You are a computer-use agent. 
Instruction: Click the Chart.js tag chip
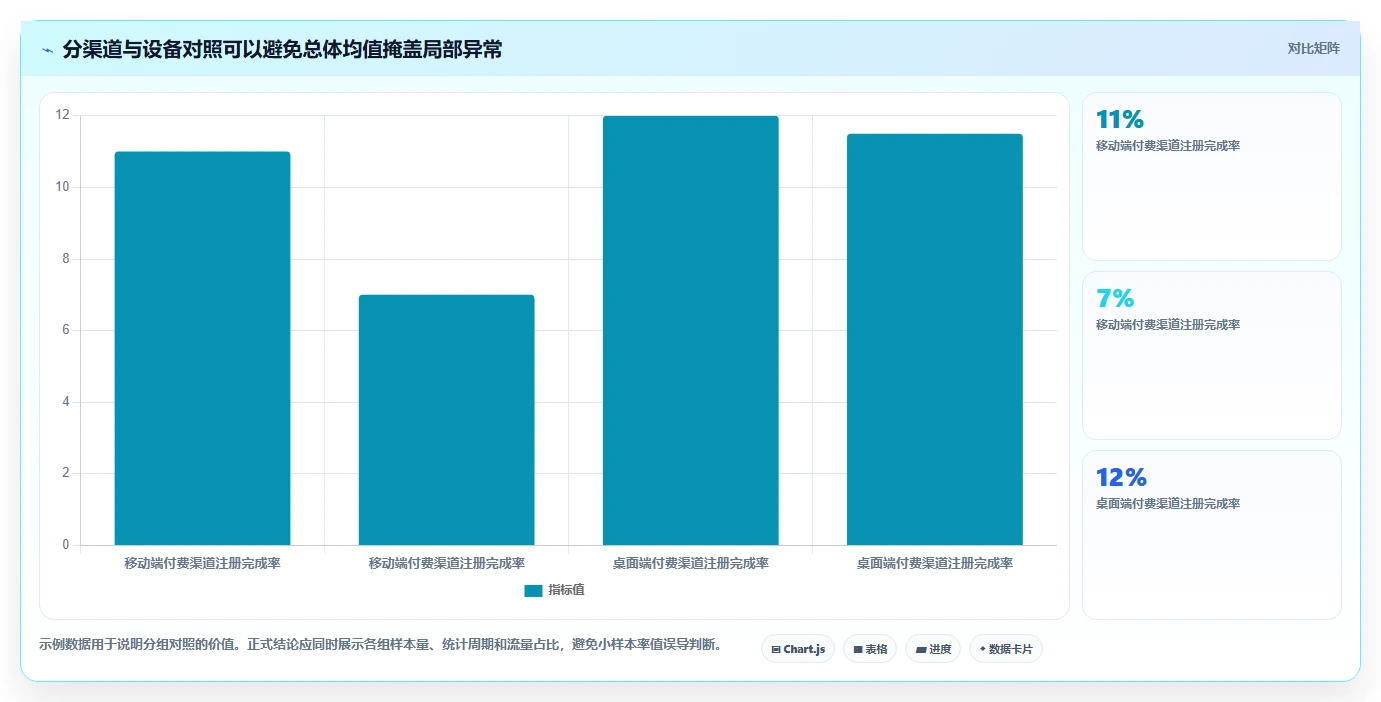798,649
